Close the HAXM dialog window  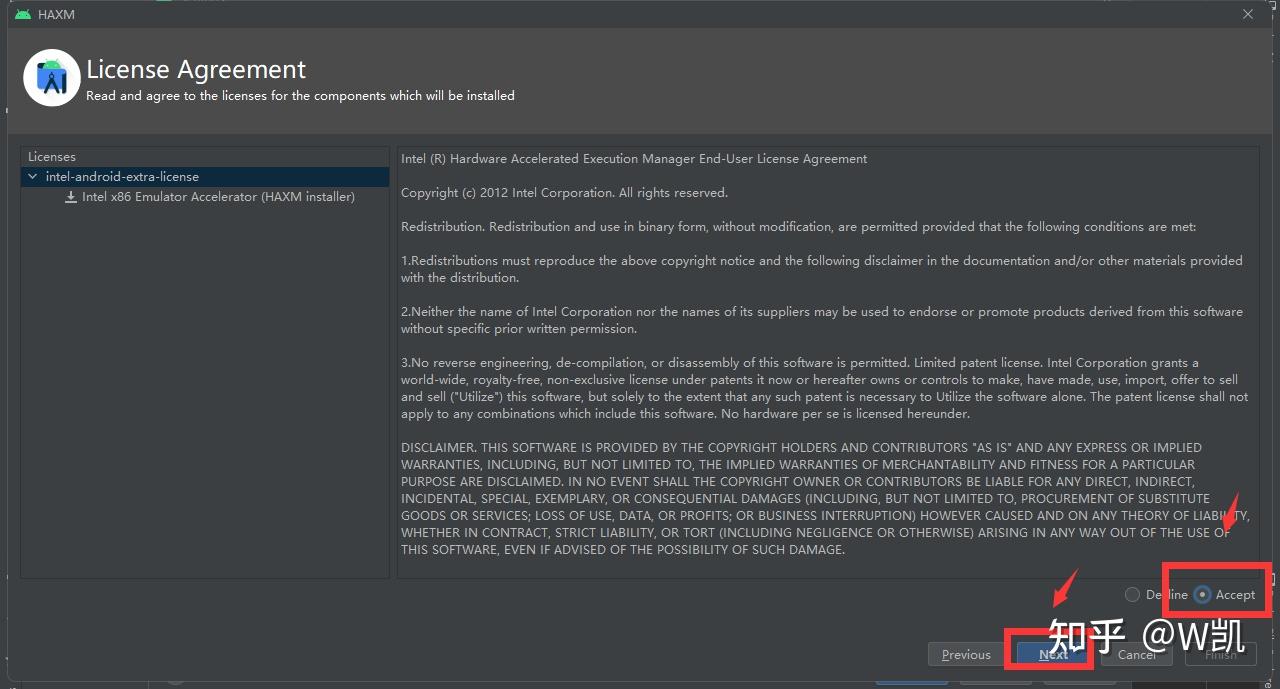pos(1248,14)
